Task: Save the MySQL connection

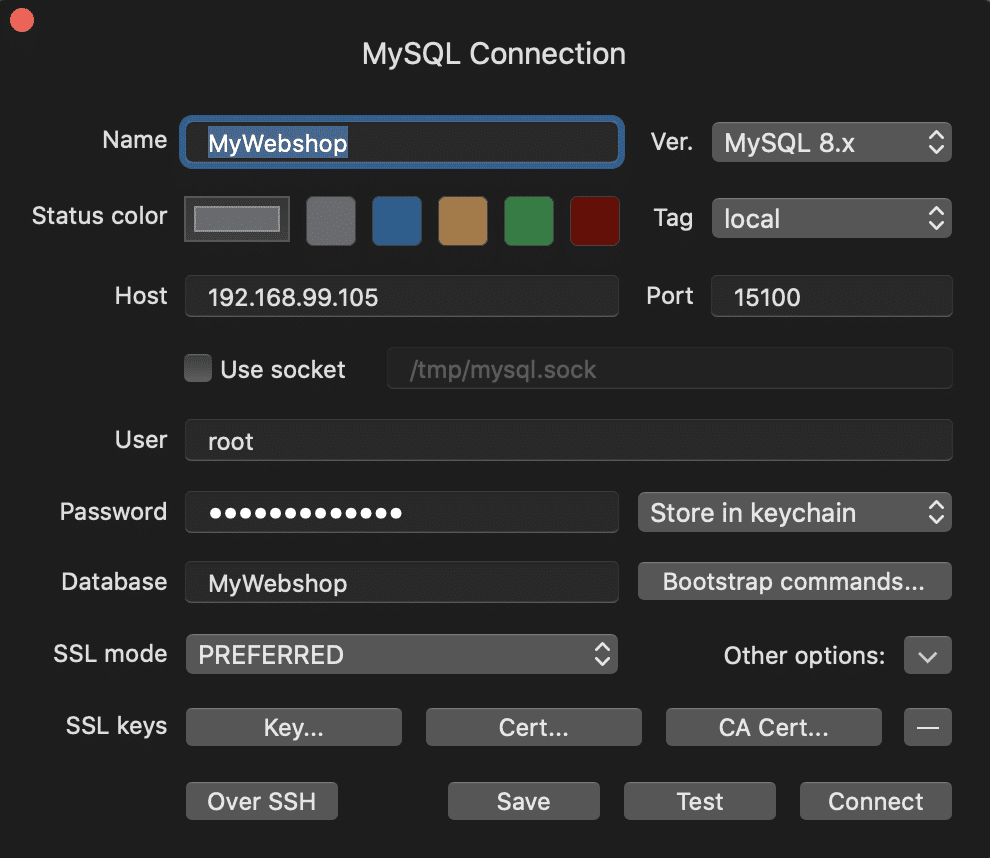Action: pos(523,801)
